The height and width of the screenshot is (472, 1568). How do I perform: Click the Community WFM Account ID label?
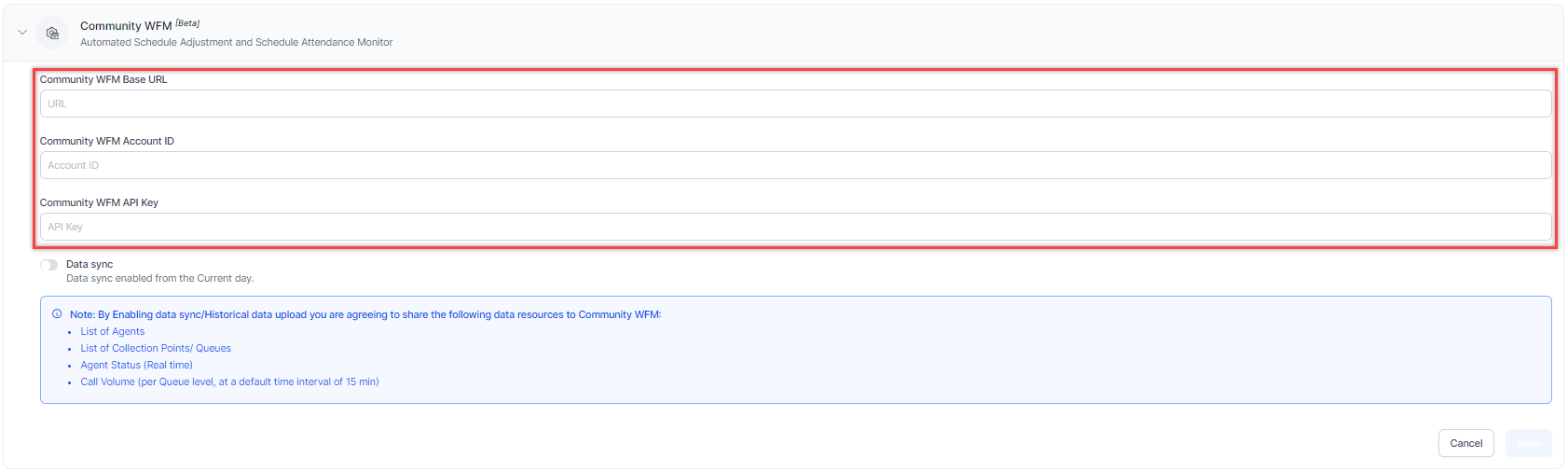(x=106, y=141)
